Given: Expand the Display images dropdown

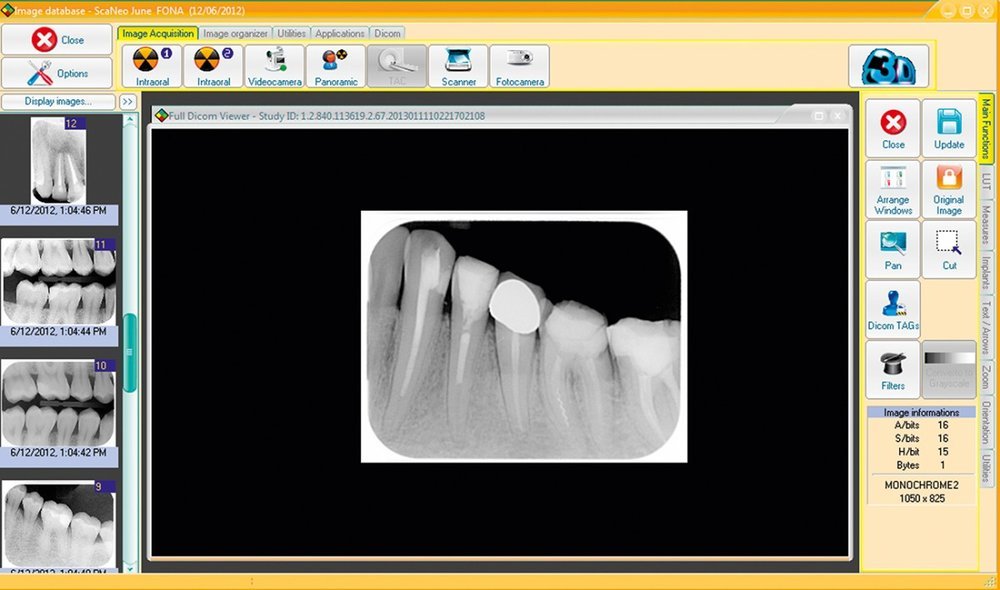Looking at the screenshot, I should click(58, 101).
